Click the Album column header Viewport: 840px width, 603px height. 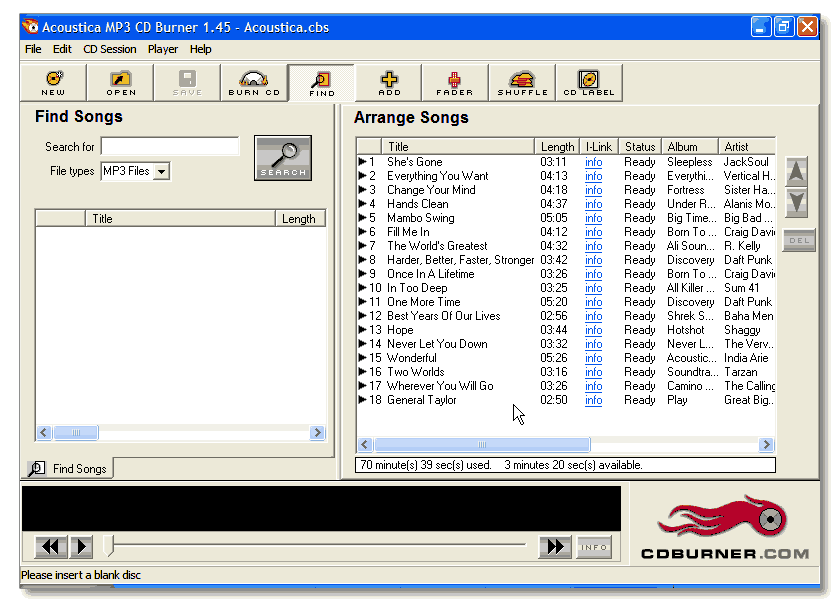690,147
